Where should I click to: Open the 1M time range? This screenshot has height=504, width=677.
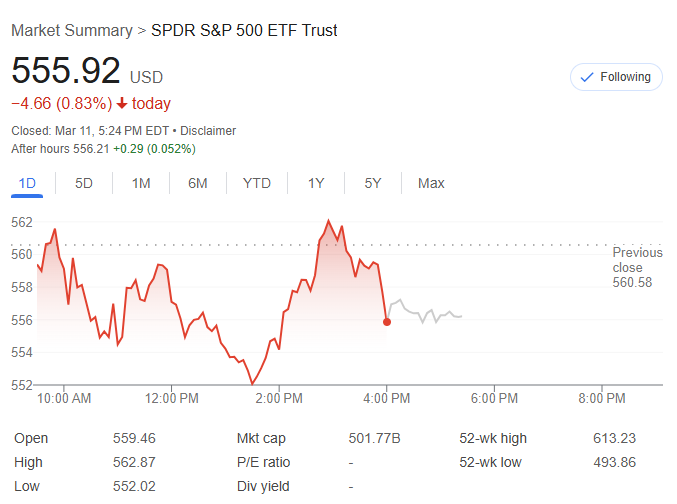coord(141,183)
